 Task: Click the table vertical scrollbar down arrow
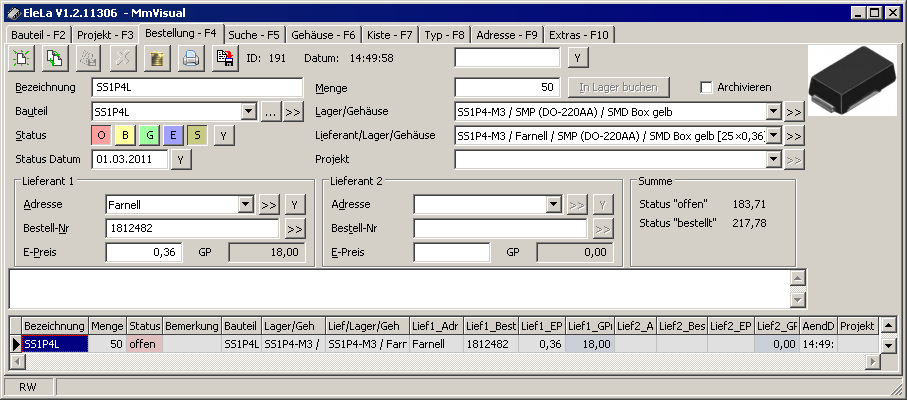pos(888,345)
